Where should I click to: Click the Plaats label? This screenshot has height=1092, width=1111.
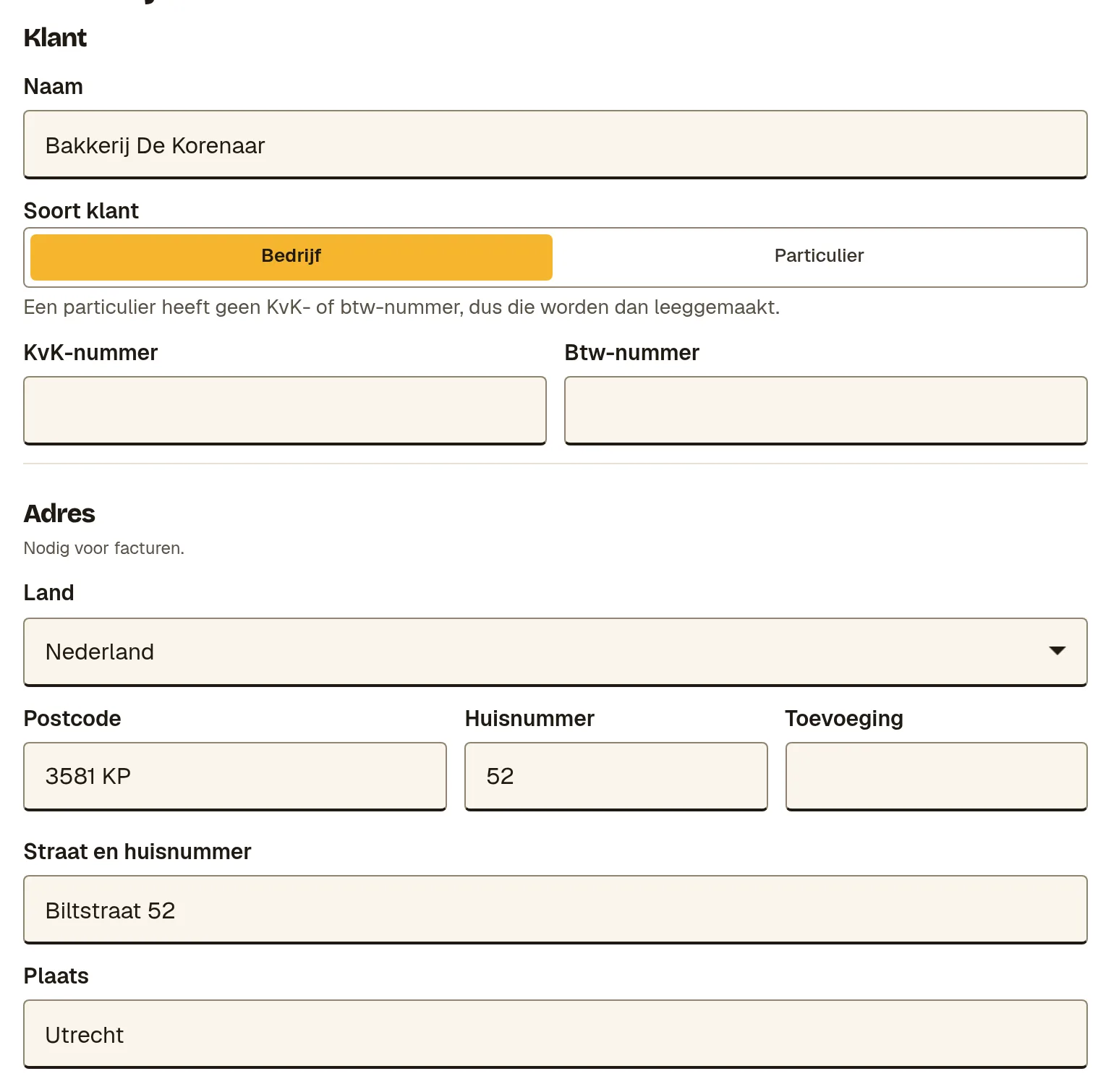click(x=56, y=976)
